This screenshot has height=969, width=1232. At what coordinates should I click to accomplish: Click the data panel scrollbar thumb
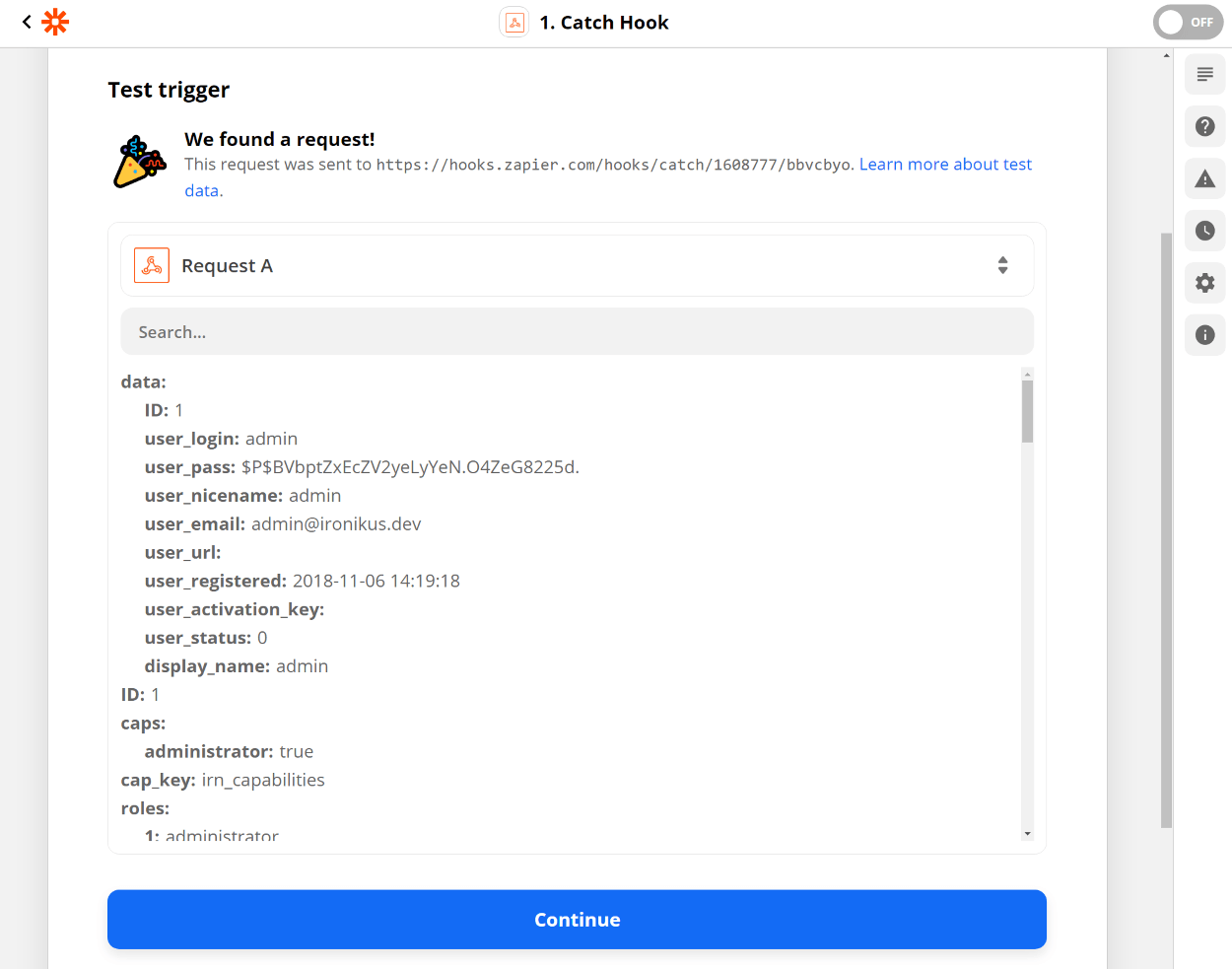tap(1027, 411)
